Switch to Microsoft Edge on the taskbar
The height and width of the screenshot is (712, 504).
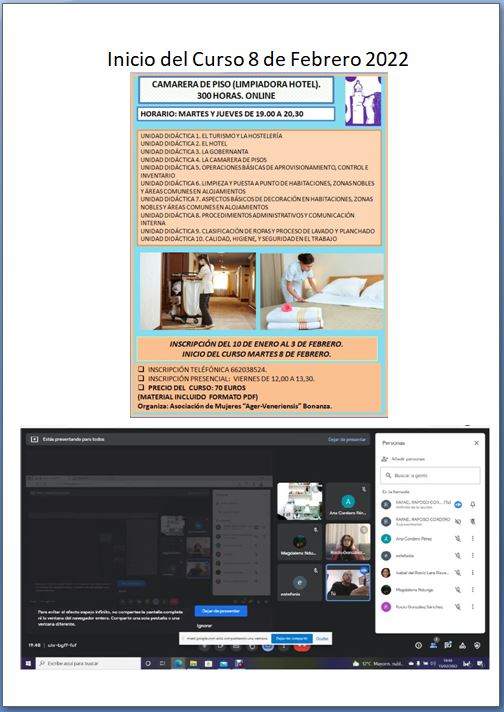click(178, 663)
